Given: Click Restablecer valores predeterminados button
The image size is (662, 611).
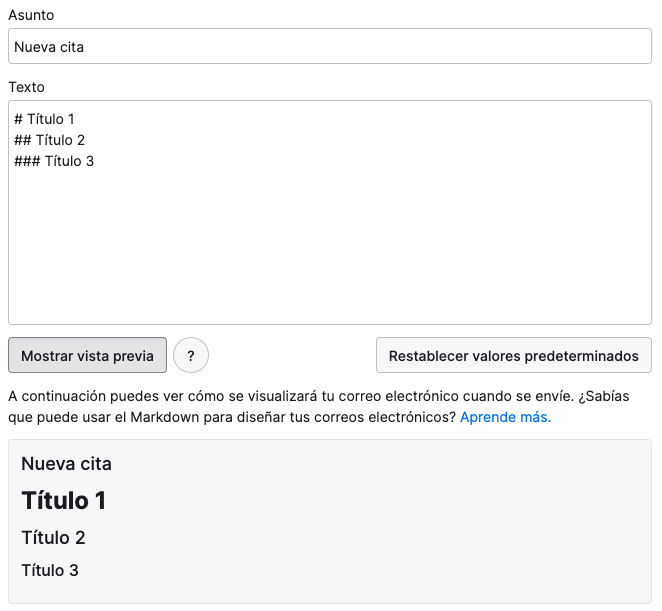Looking at the screenshot, I should [514, 356].
